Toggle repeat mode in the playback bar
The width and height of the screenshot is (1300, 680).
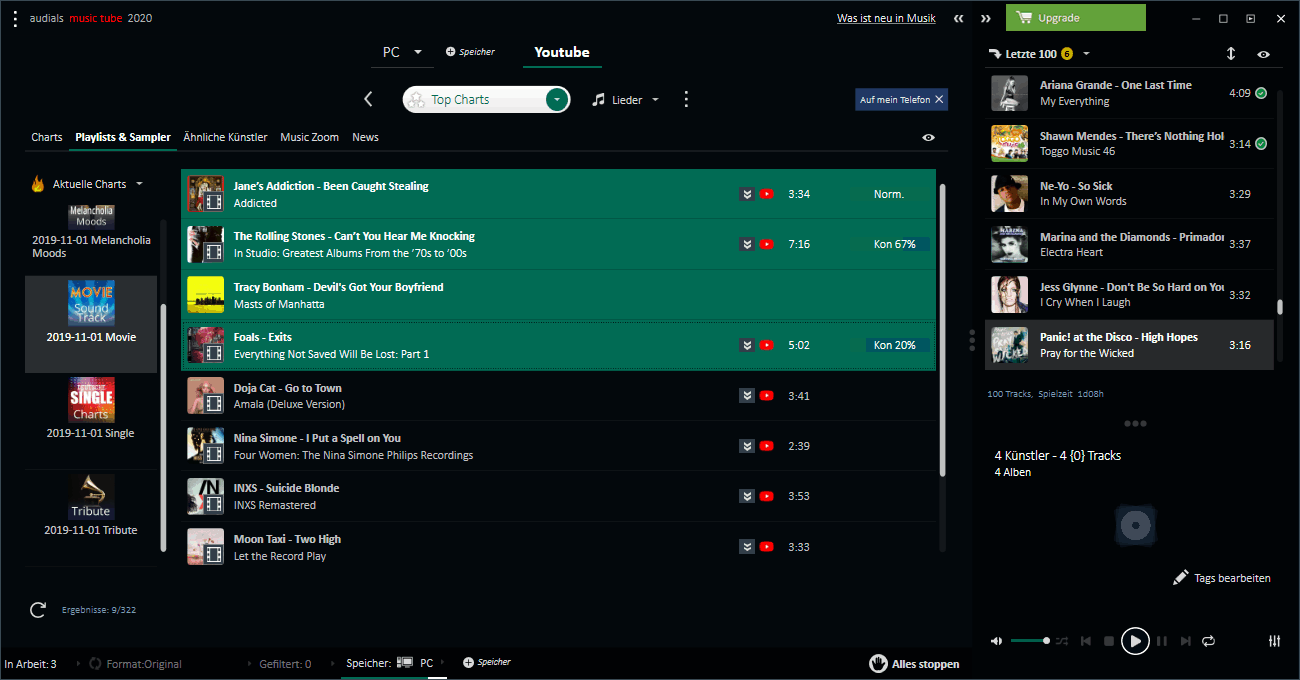(1209, 641)
